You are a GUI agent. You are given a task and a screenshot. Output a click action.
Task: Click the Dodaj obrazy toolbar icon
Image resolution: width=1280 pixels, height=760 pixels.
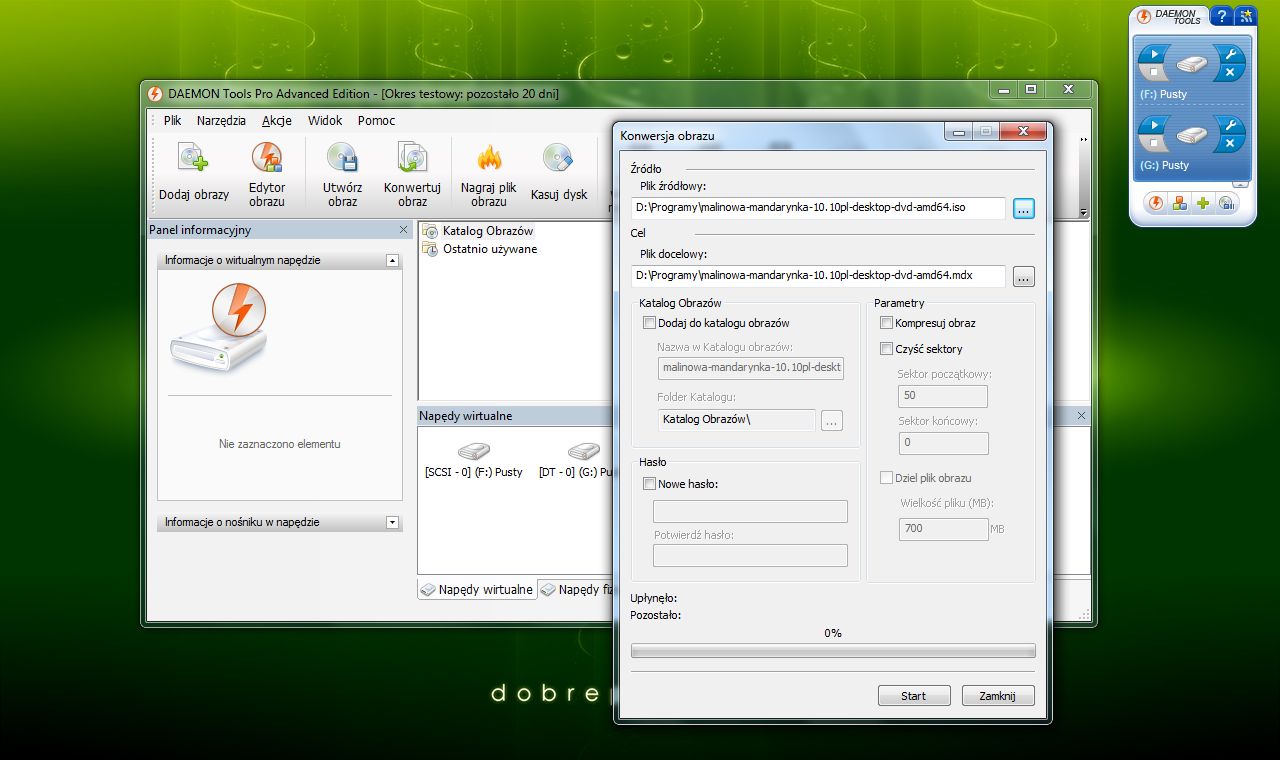(x=193, y=158)
